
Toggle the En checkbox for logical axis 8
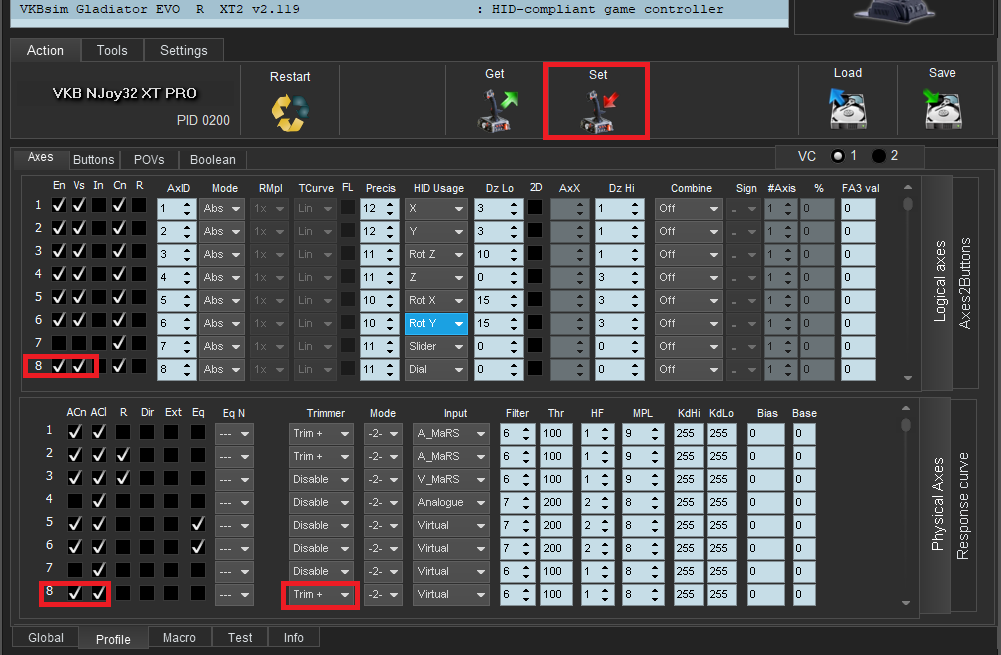59,367
